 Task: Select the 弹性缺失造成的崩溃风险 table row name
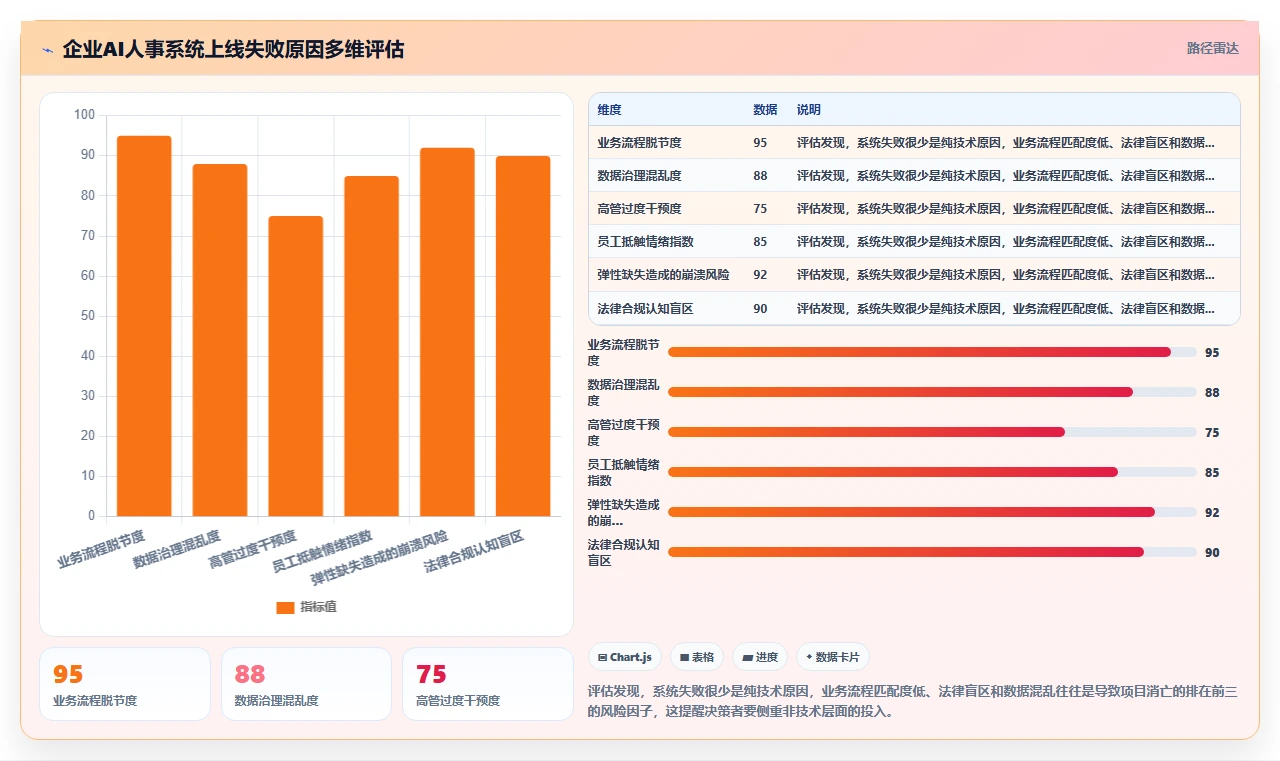click(663, 275)
